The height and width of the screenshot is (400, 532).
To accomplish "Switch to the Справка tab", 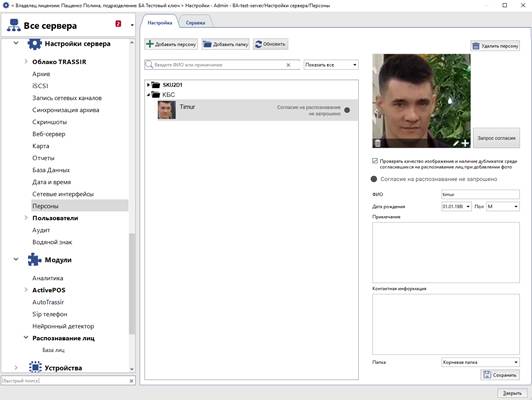I will tap(195, 23).
